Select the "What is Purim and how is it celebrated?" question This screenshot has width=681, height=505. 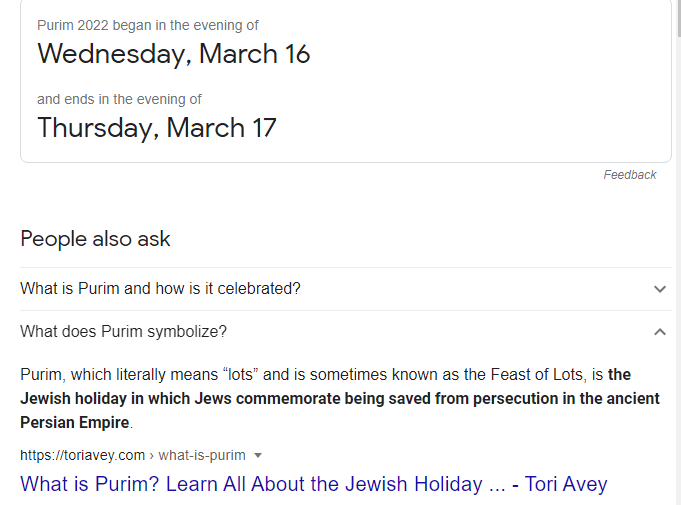[x=160, y=289]
